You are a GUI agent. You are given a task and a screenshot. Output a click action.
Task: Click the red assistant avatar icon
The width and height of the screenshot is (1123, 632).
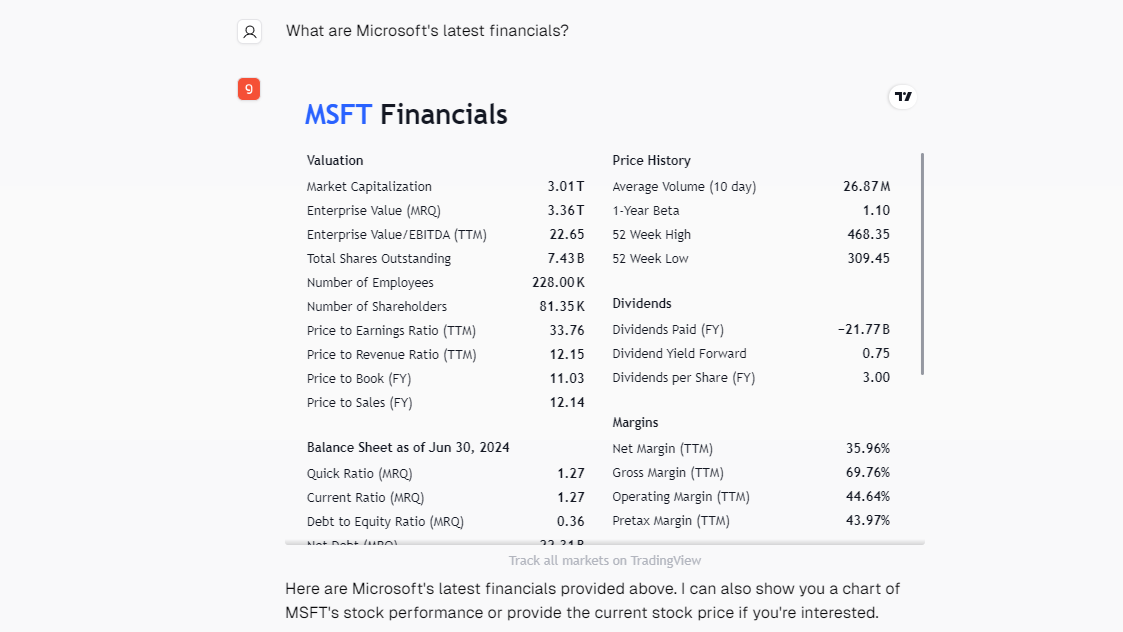click(249, 89)
